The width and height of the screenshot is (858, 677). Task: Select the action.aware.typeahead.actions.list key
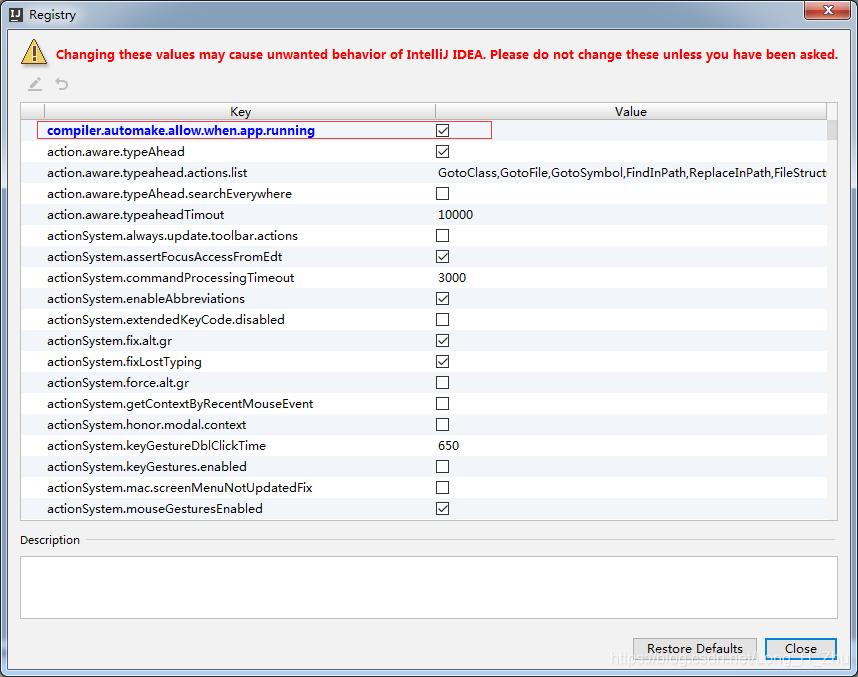pos(147,172)
